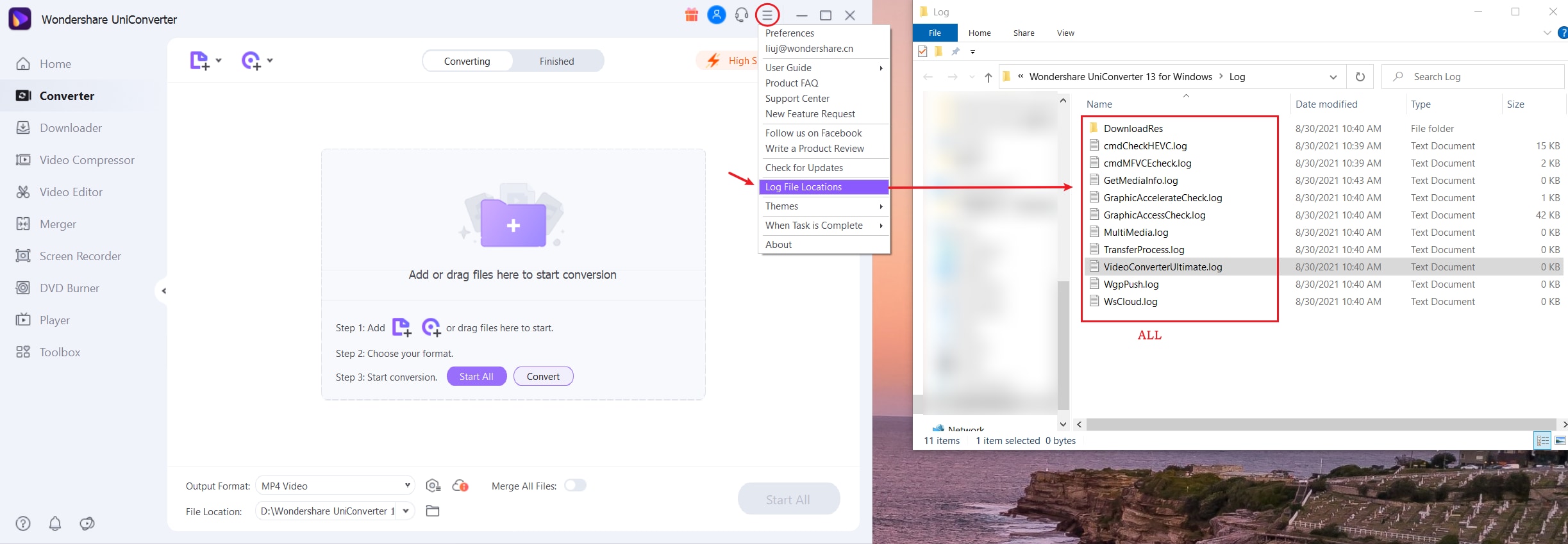The height and width of the screenshot is (544, 1568).
Task: Open output format settings gear icon
Action: 433,486
